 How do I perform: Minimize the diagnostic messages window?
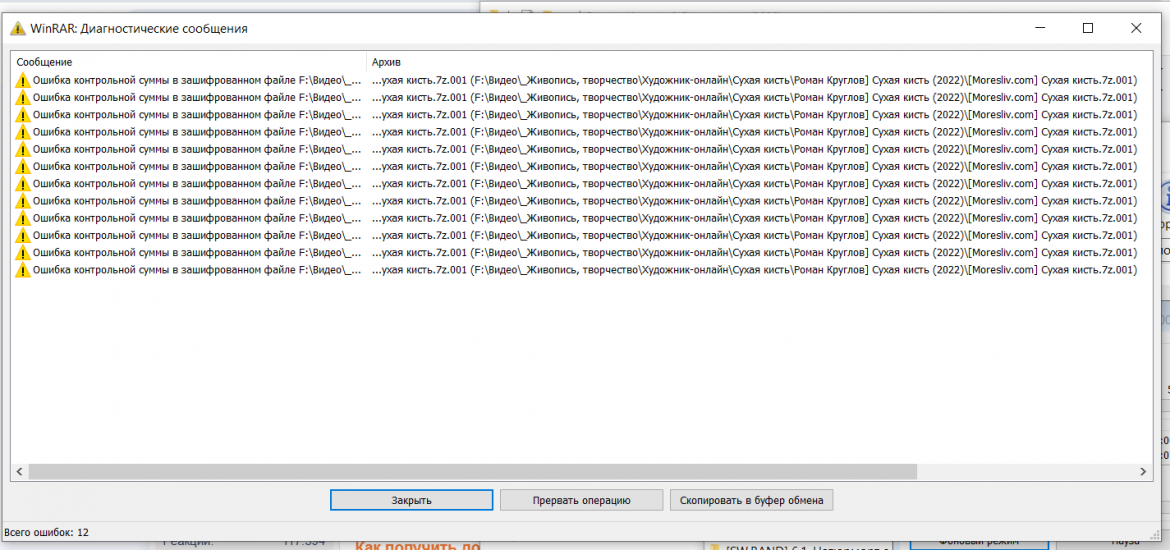coord(1040,28)
